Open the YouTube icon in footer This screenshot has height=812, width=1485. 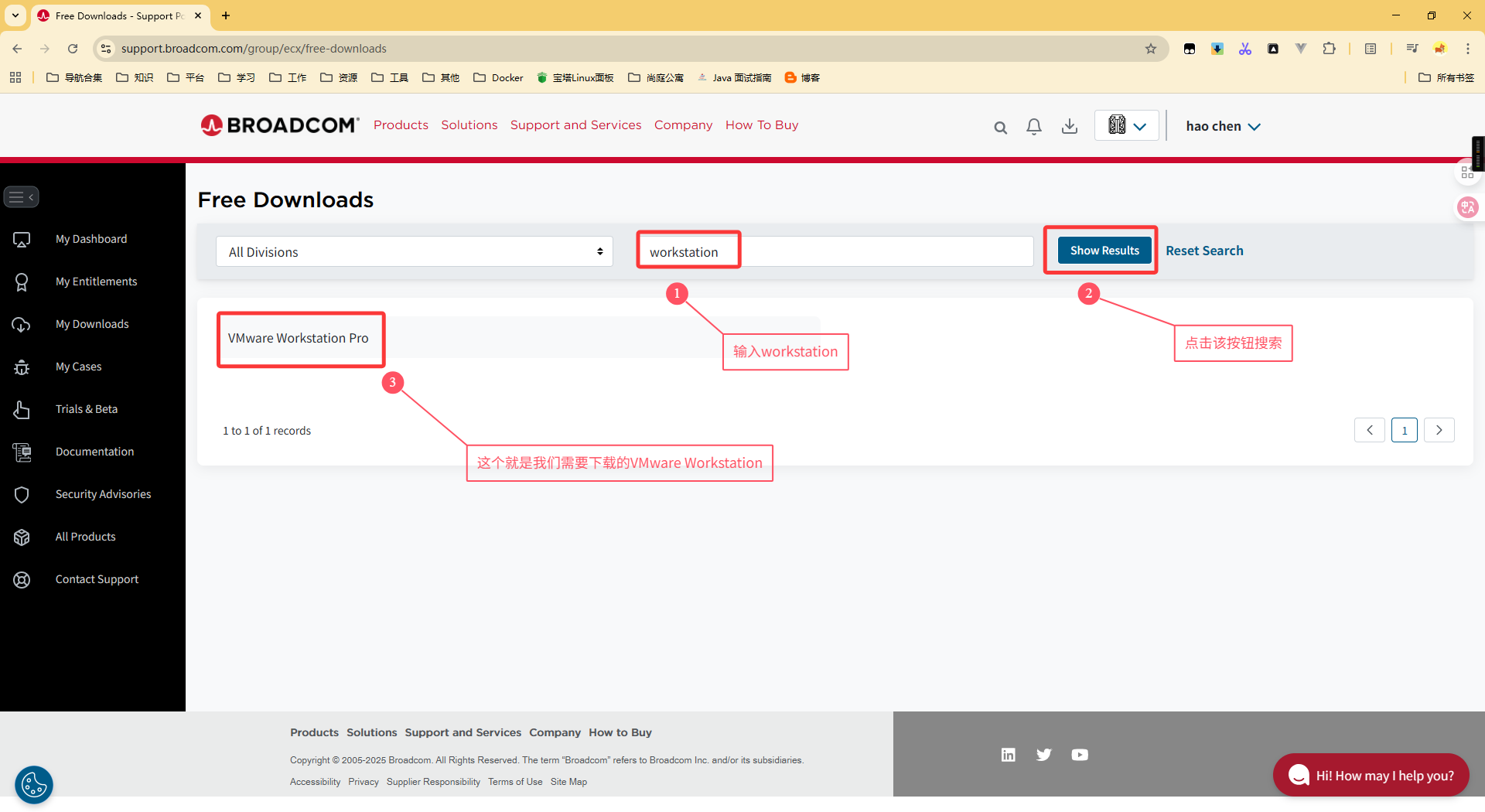tap(1080, 755)
